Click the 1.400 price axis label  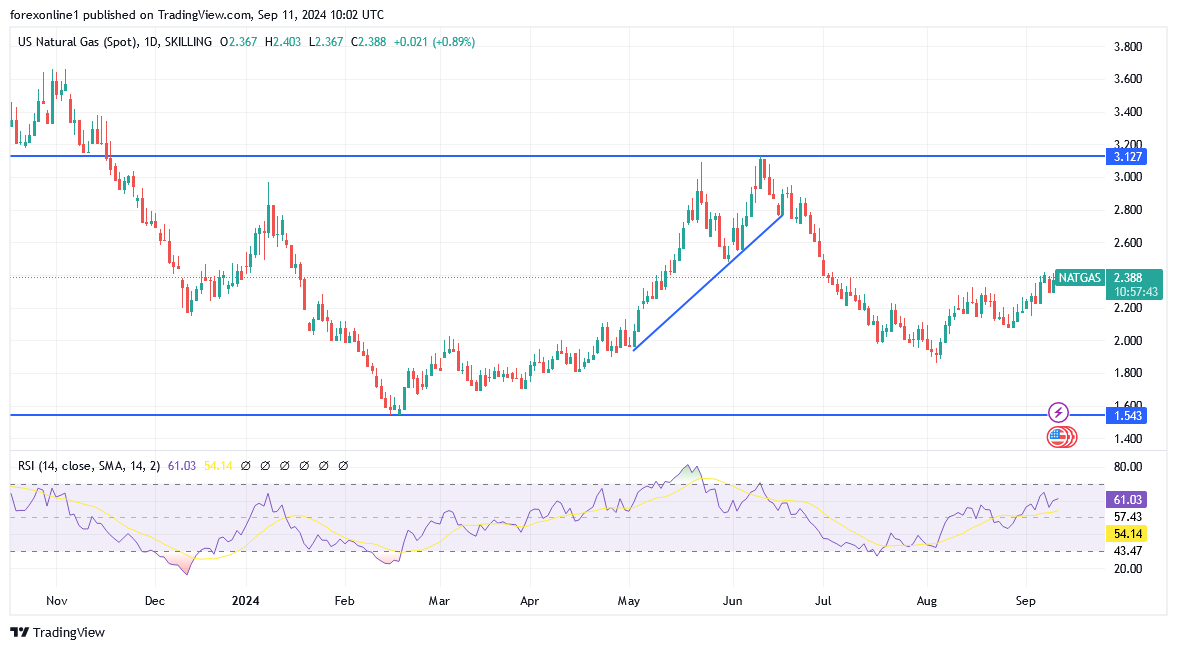click(x=1127, y=438)
